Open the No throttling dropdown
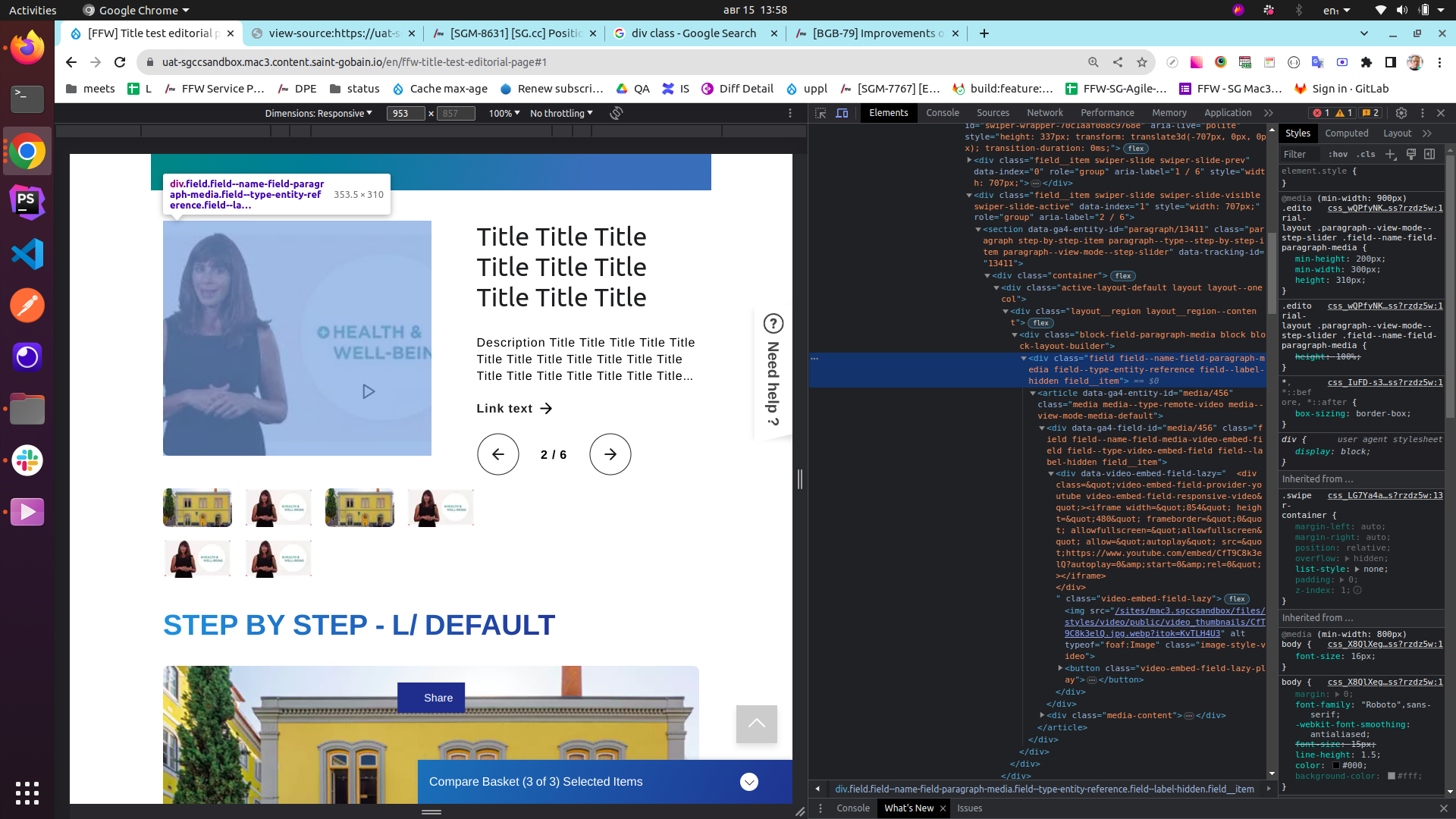Screen dimensions: 1456x819 tap(561, 113)
